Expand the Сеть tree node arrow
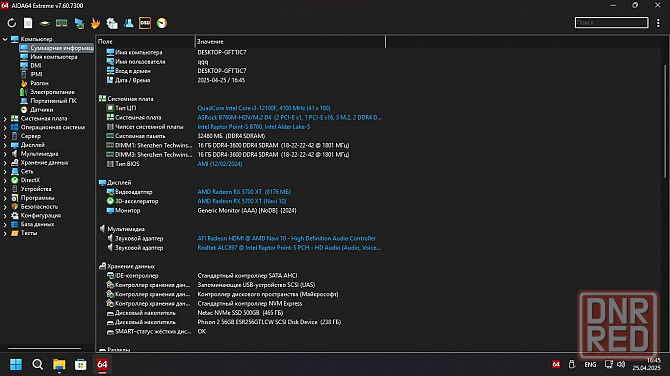This screenshot has width=670, height=376. tap(5, 172)
